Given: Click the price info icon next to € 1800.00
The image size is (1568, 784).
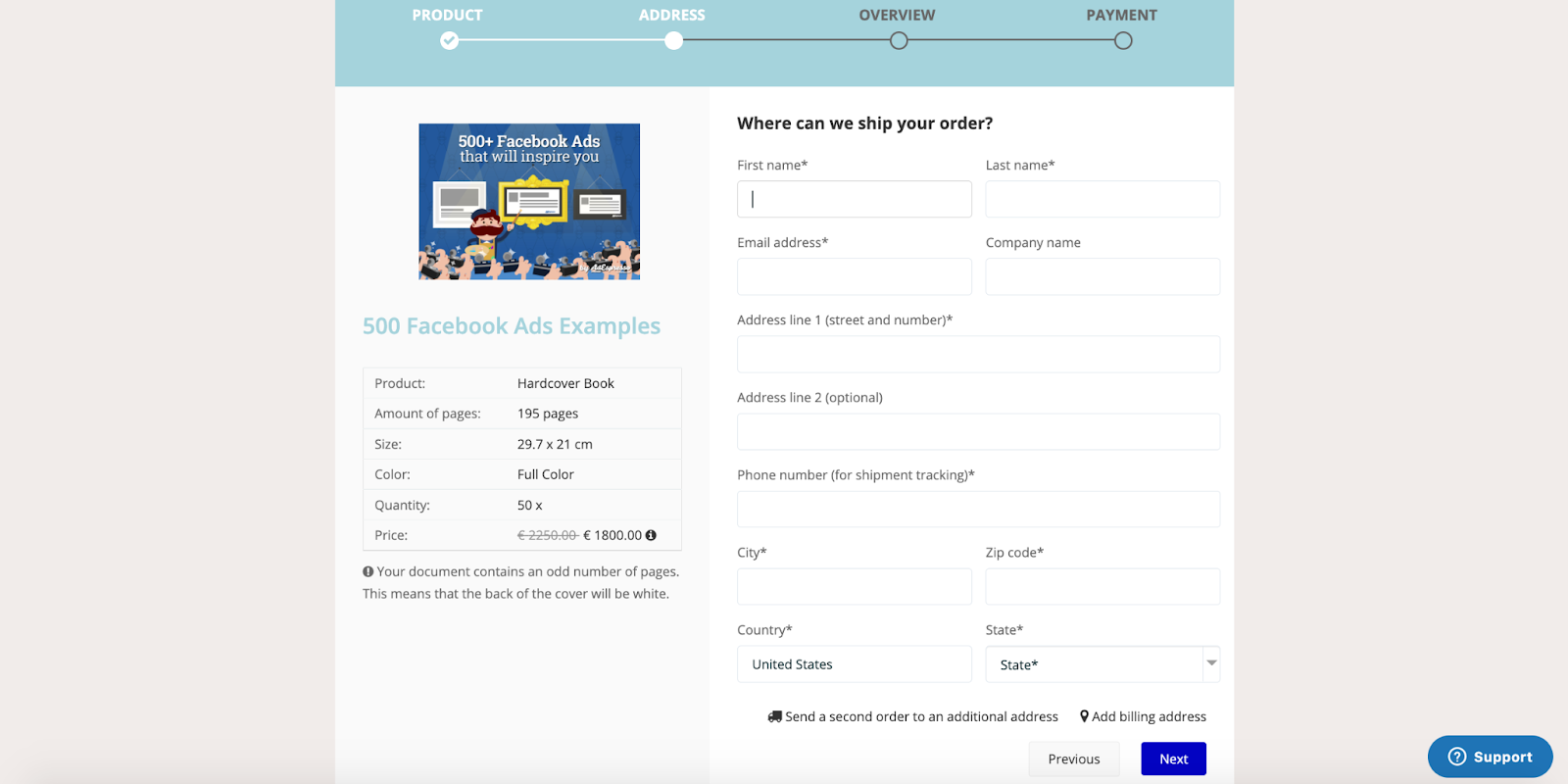Looking at the screenshot, I should pyautogui.click(x=651, y=535).
